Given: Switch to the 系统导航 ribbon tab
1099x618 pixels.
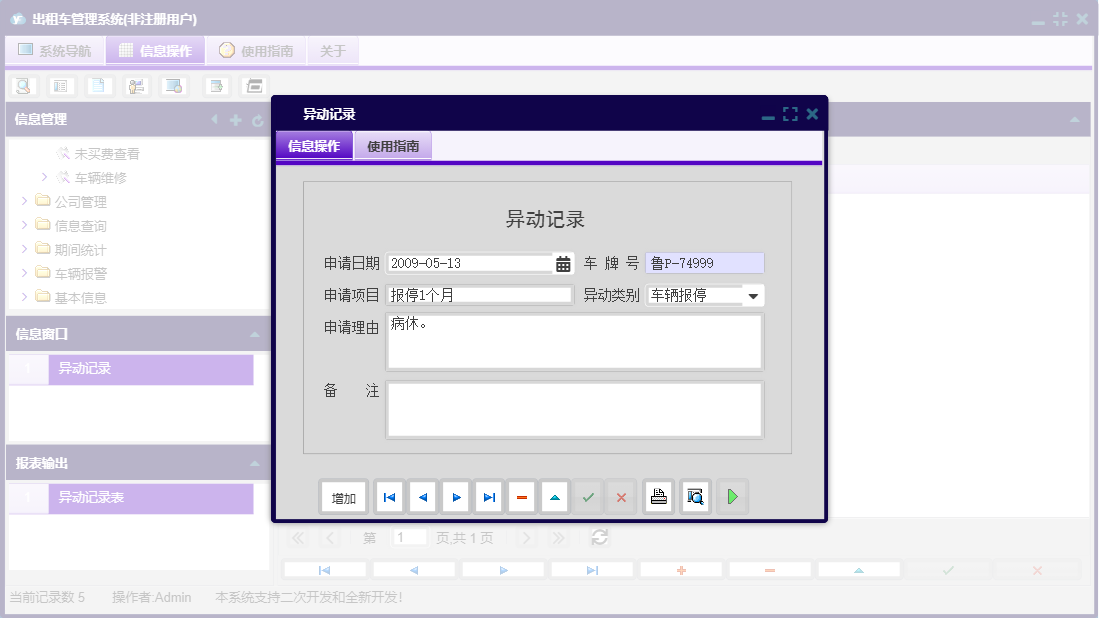Looking at the screenshot, I should pyautogui.click(x=55, y=50).
